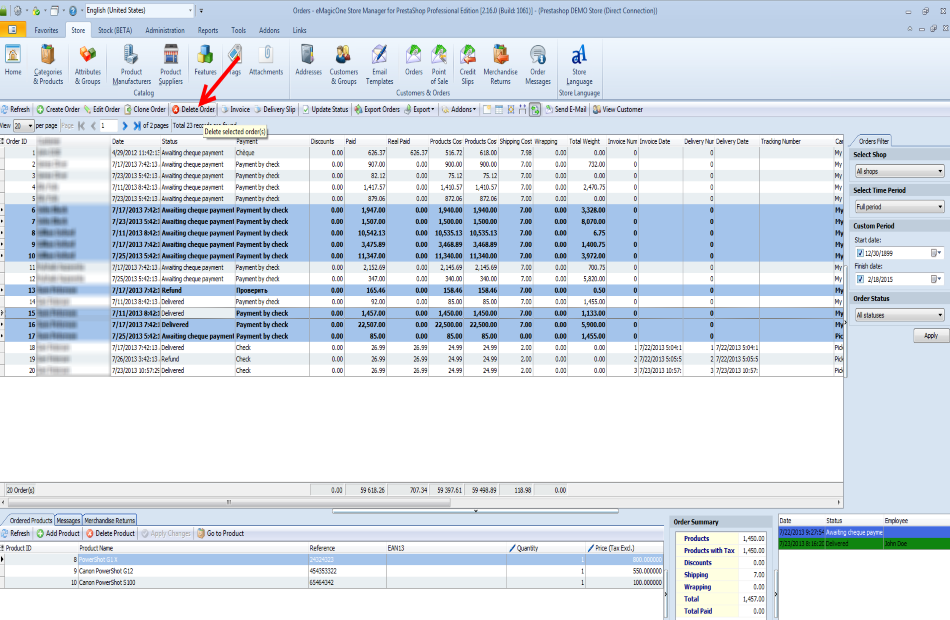This screenshot has width=950, height=620.
Task: Open Order Status dropdown
Action: click(x=899, y=315)
